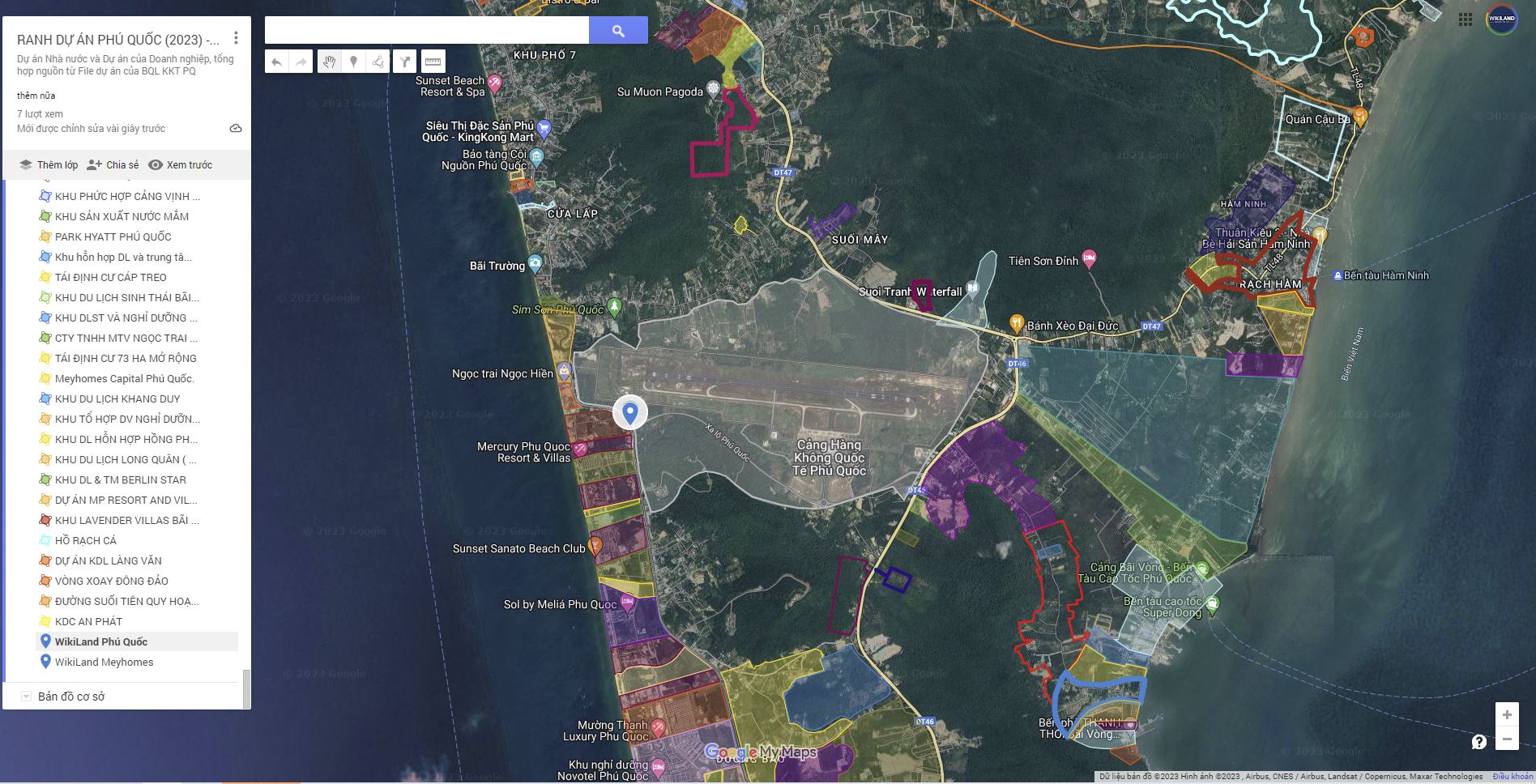Screen dimensions: 1536x784
Task: Select 'VÒNG XOAY ĐÔNG ĐẢO' item
Action: [x=112, y=581]
